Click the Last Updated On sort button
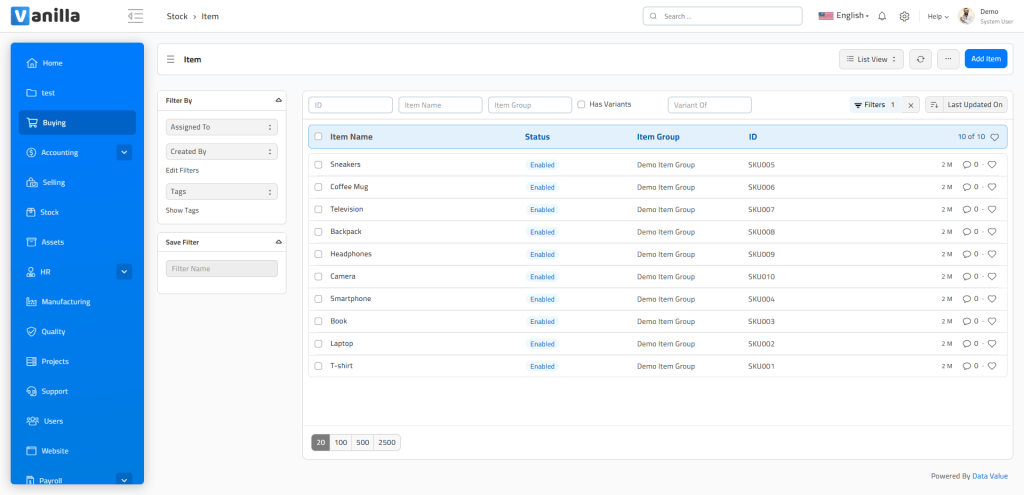The image size is (1024, 495). (x=975, y=104)
